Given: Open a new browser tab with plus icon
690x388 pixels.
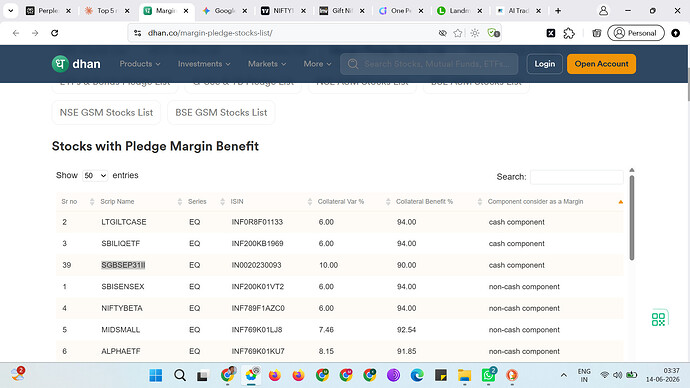Looking at the screenshot, I should [558, 11].
